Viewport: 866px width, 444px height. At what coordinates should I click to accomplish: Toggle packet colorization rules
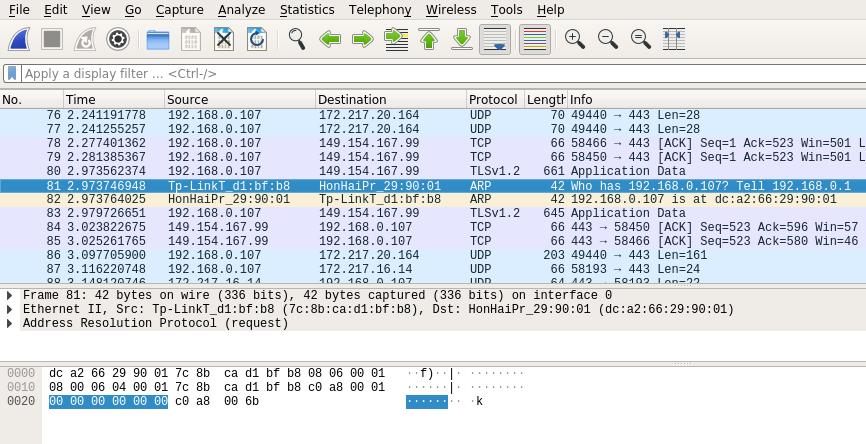pos(534,39)
